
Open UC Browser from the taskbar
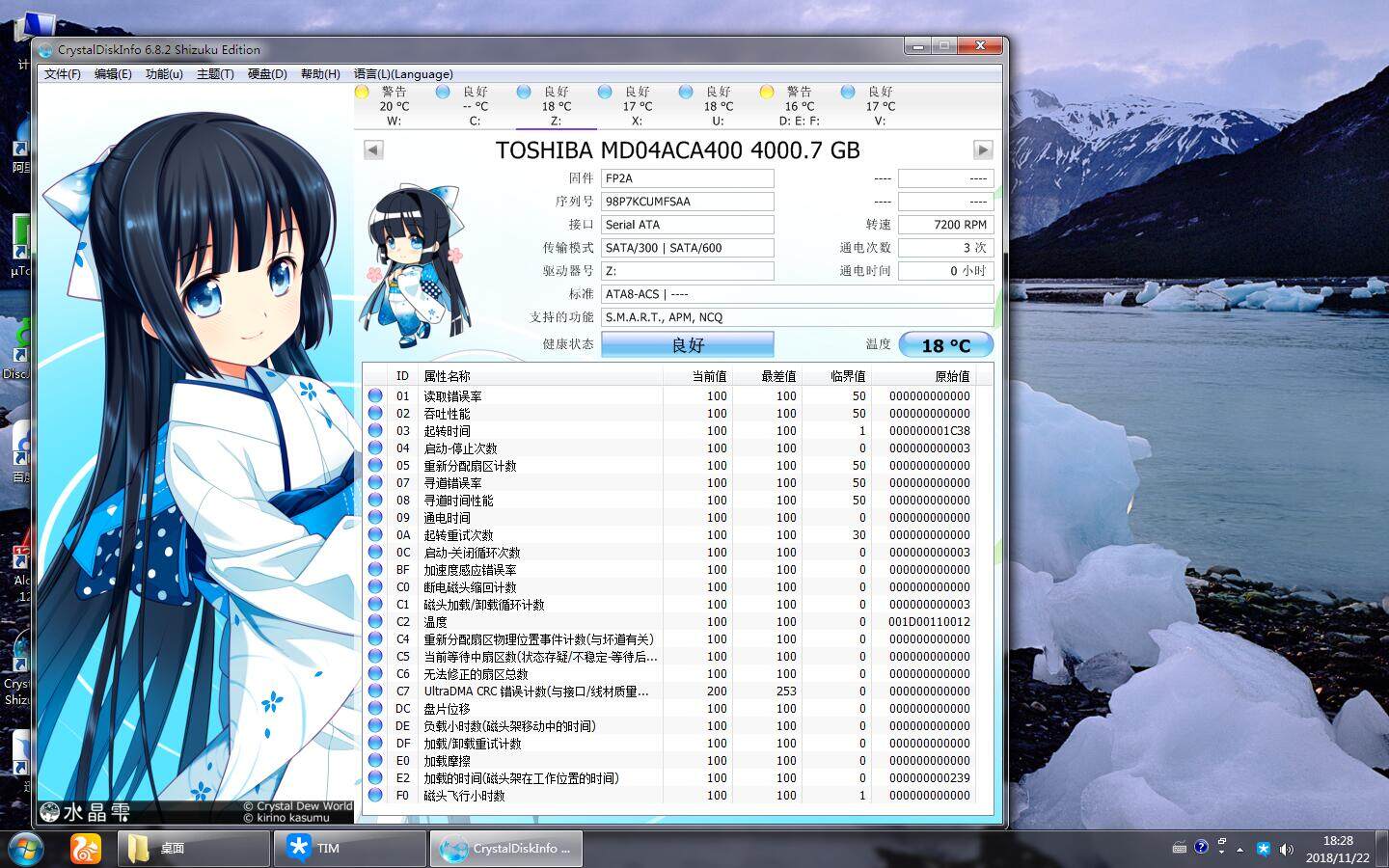86,849
